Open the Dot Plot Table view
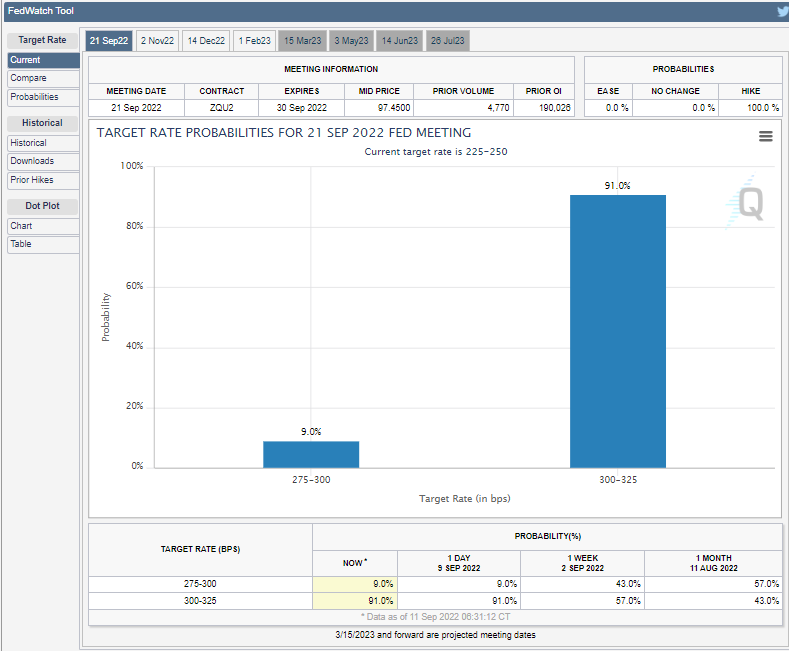This screenshot has width=789, height=651. point(43,244)
